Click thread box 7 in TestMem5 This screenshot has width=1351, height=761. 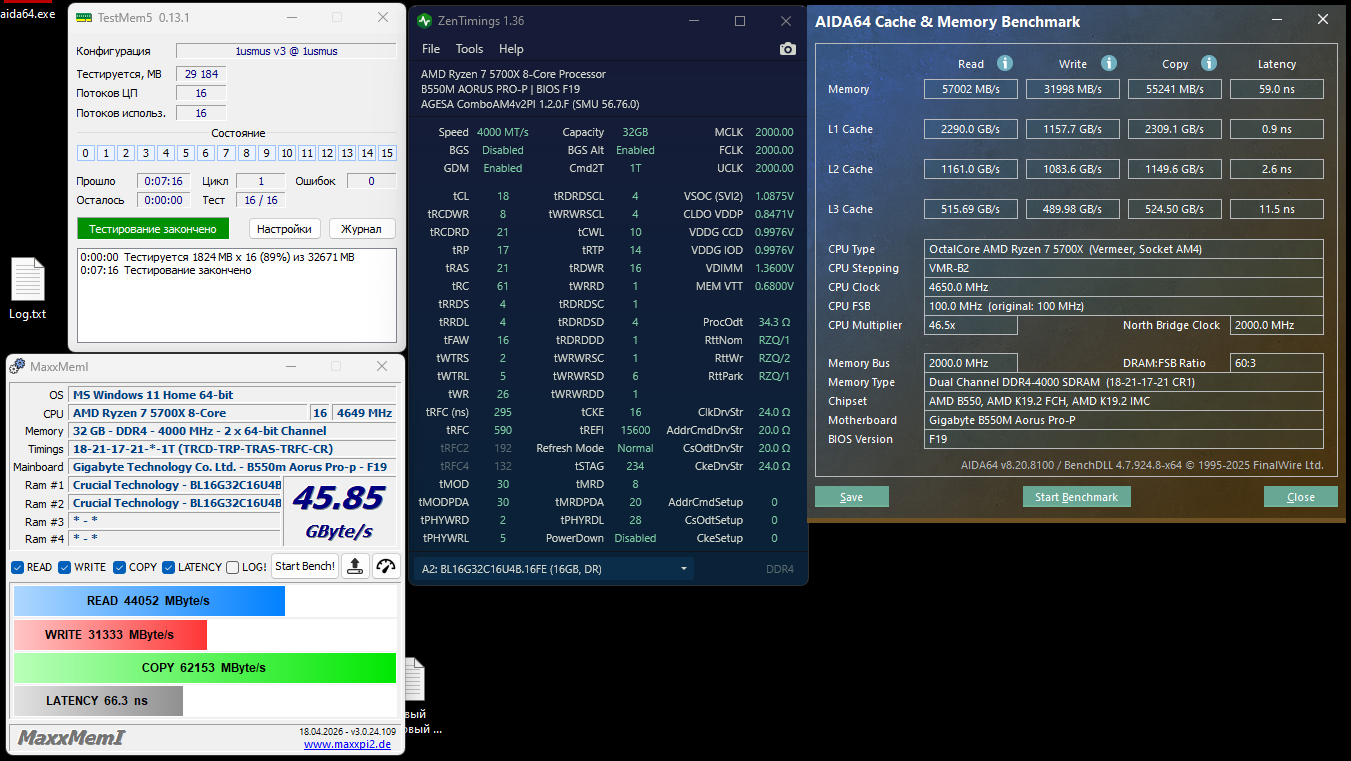point(226,153)
